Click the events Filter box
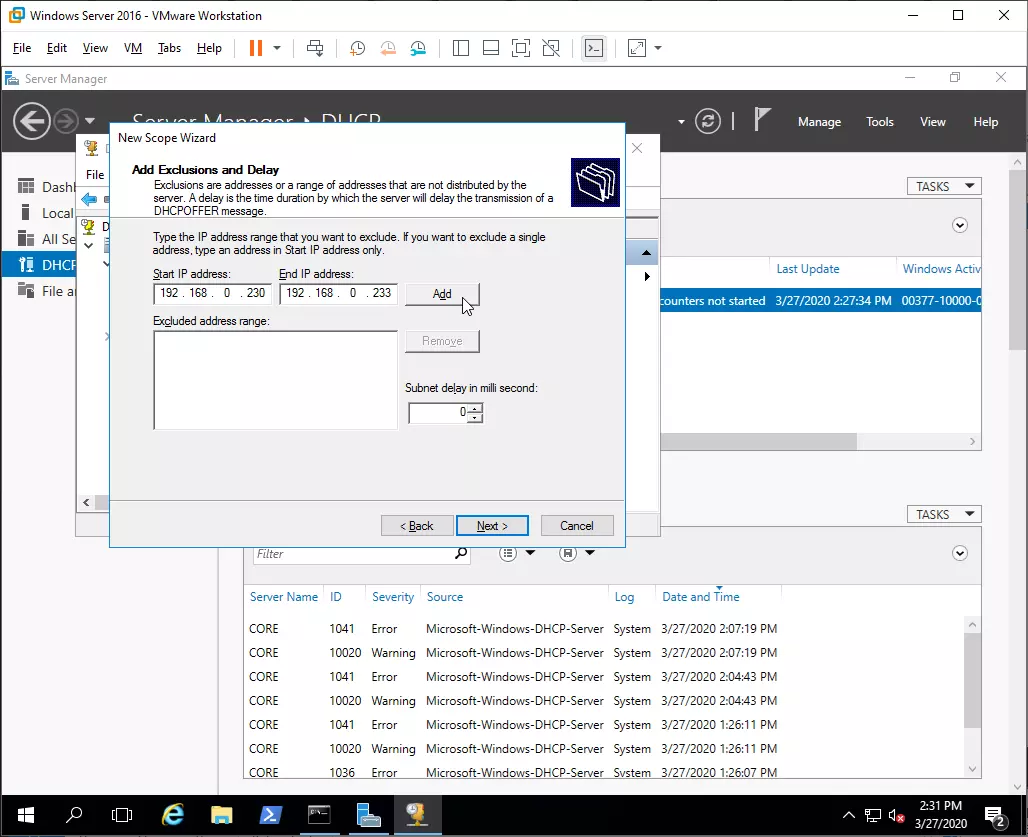 tap(352, 554)
